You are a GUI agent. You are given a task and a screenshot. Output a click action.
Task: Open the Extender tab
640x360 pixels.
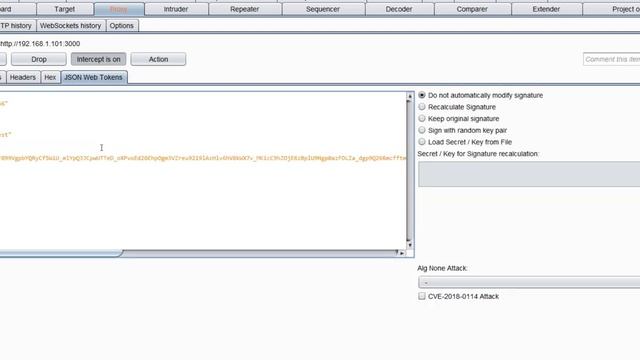point(546,9)
